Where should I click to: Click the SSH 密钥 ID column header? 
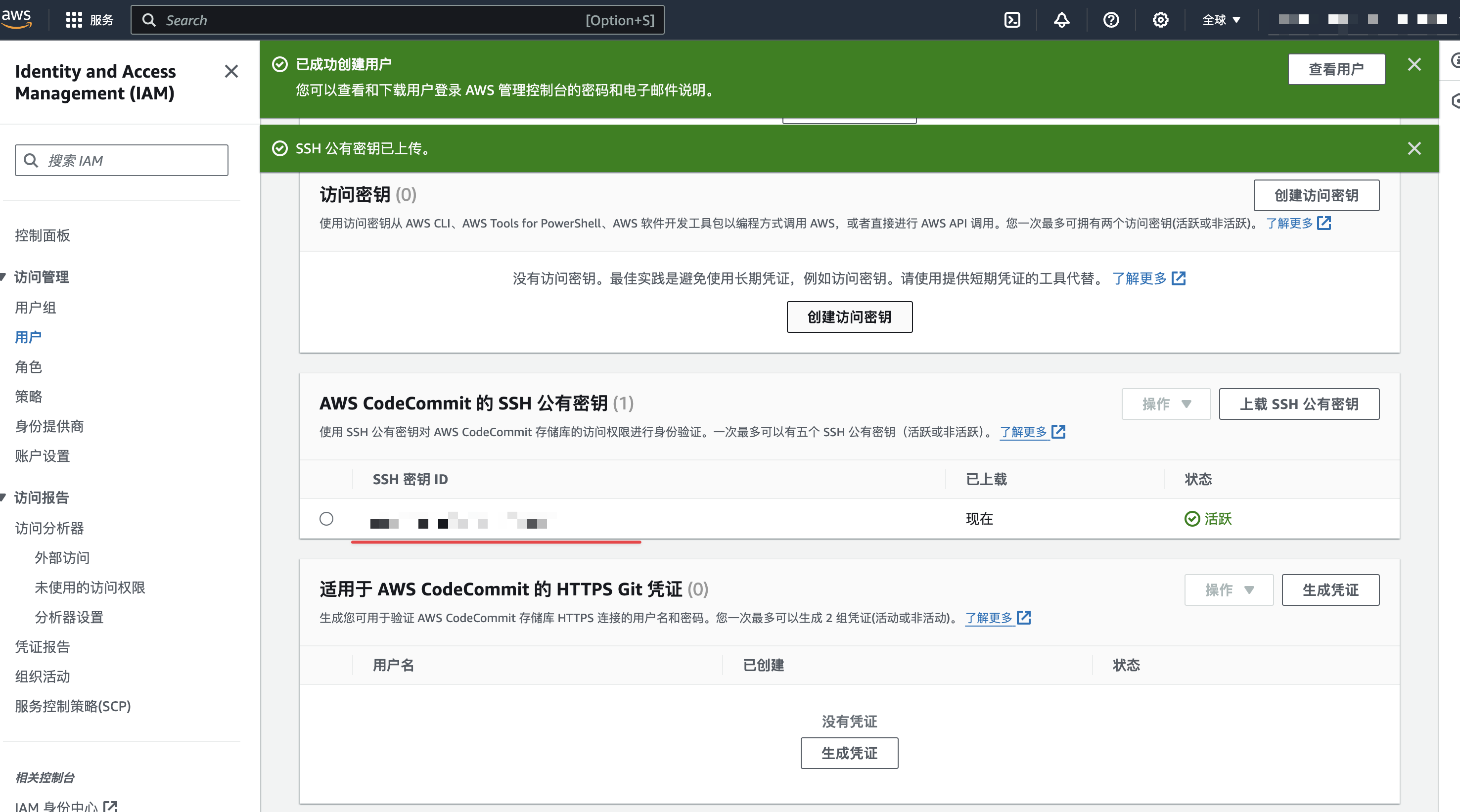(x=411, y=479)
